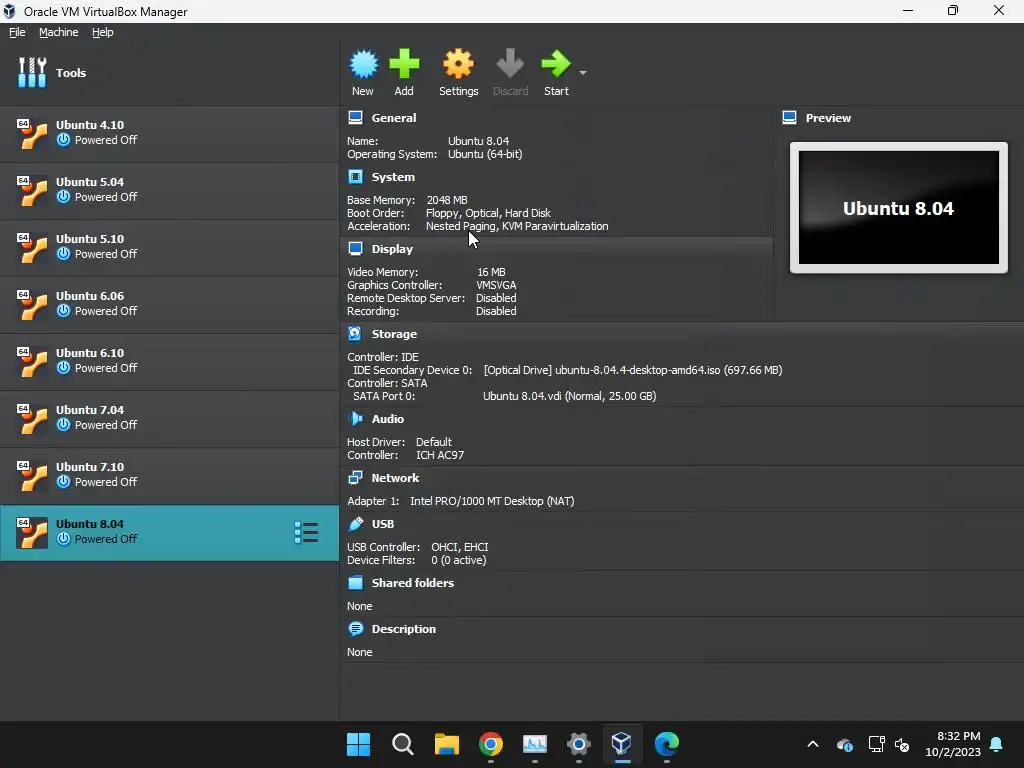This screenshot has height=768, width=1024.
Task: Open Settings via the orange gear icon
Action: (458, 64)
